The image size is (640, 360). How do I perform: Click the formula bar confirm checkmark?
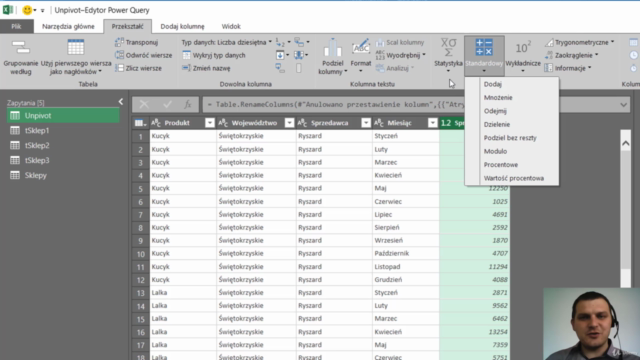(167, 104)
